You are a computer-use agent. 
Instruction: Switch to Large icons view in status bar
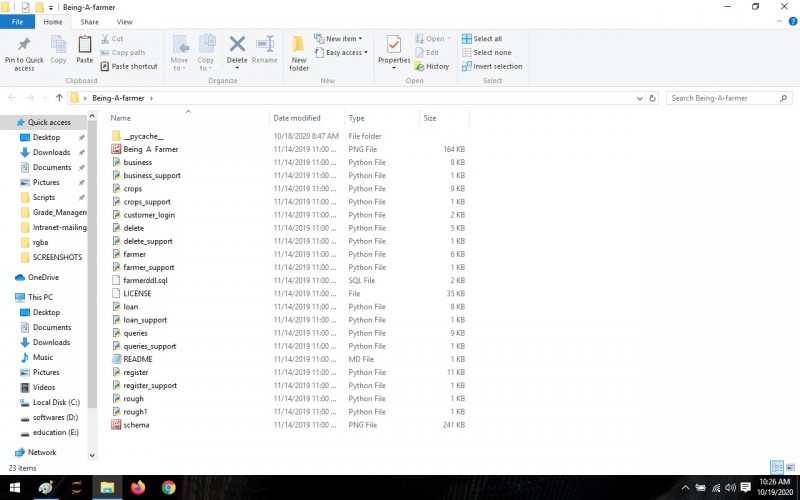pyautogui.click(x=790, y=467)
